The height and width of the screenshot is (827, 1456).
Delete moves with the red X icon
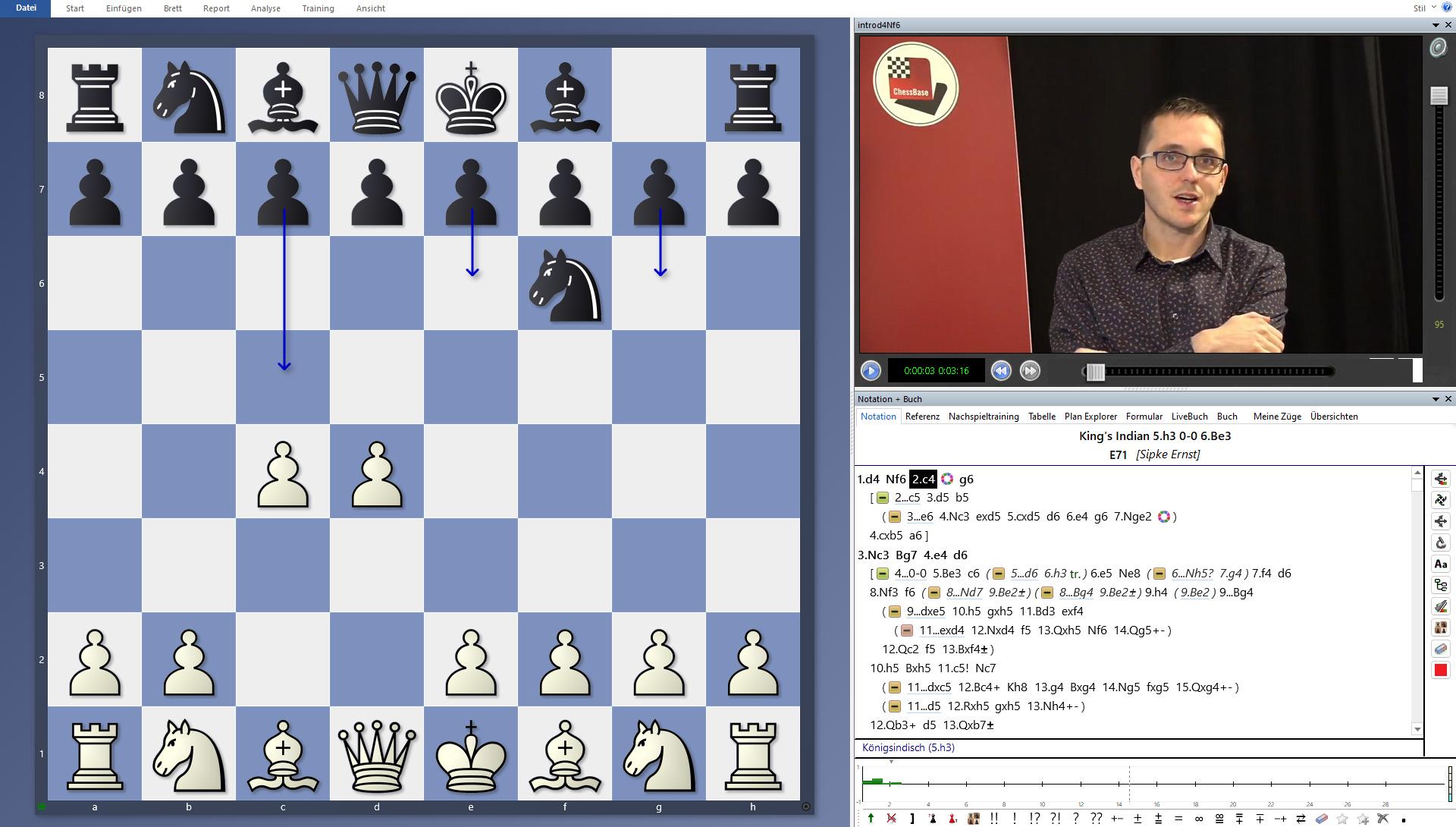coord(890,818)
